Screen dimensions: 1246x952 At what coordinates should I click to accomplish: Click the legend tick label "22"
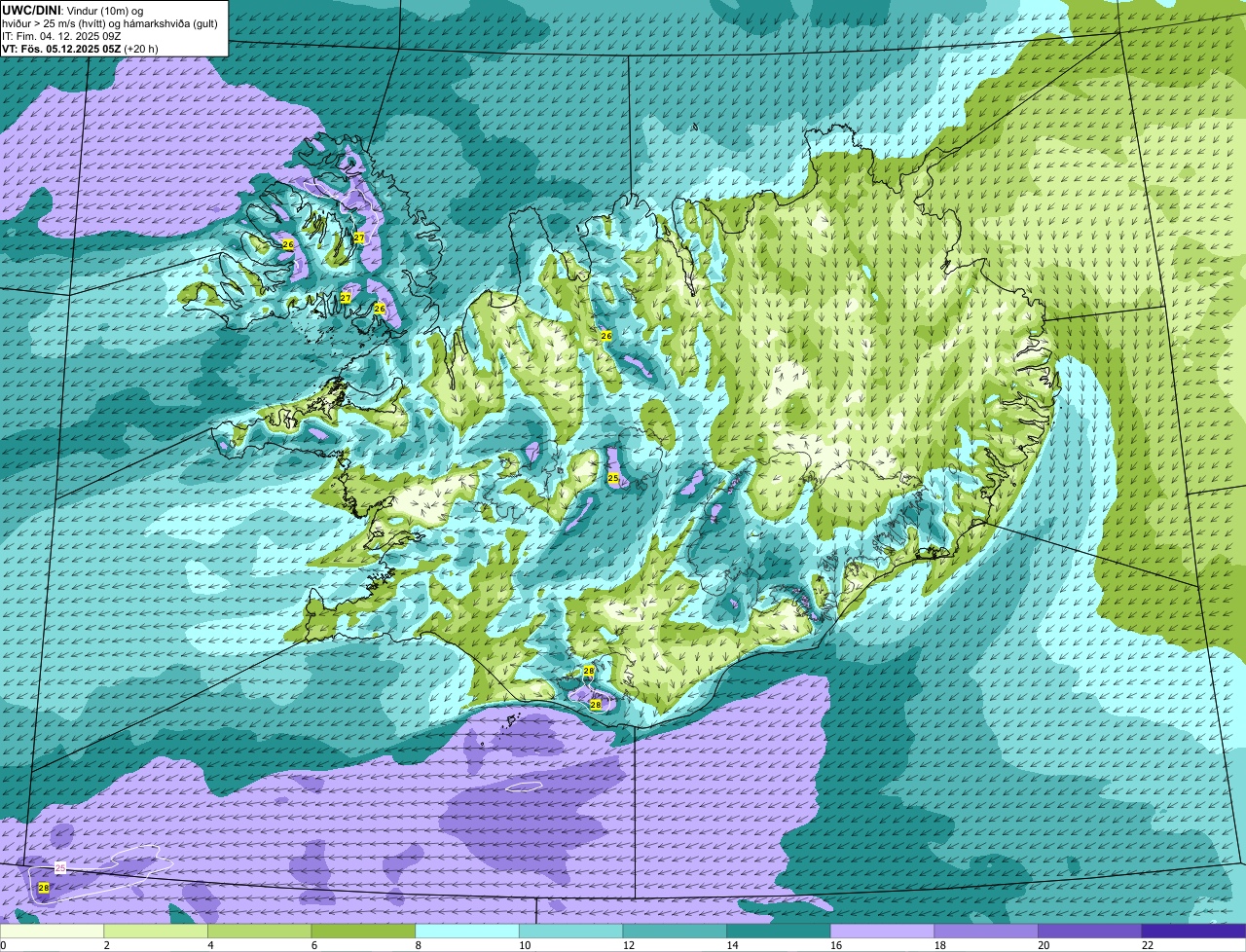1148,945
